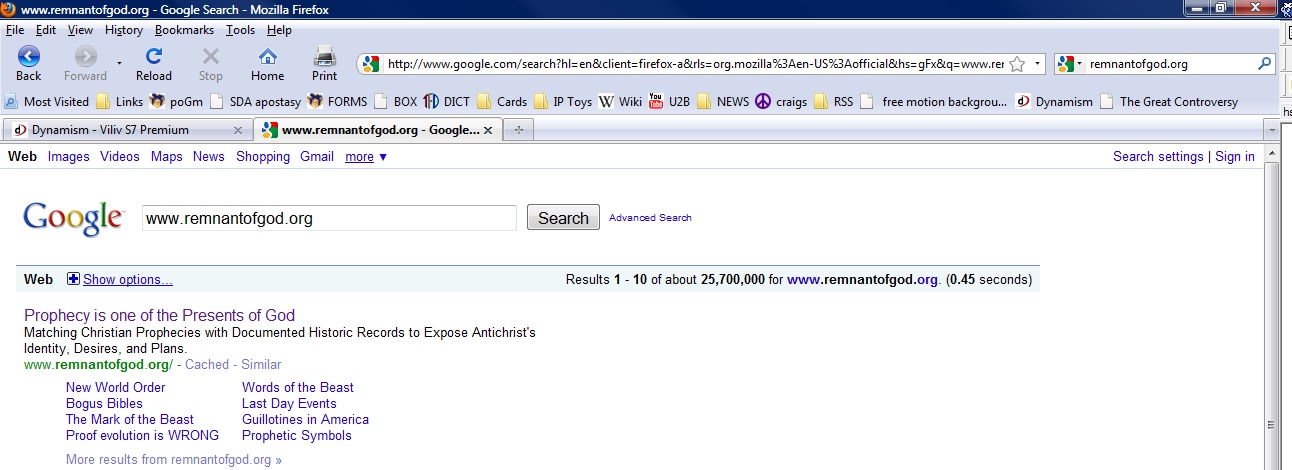1292x470 pixels.
Task: Open the IP Toys bookmarks folder
Action: coord(563,101)
